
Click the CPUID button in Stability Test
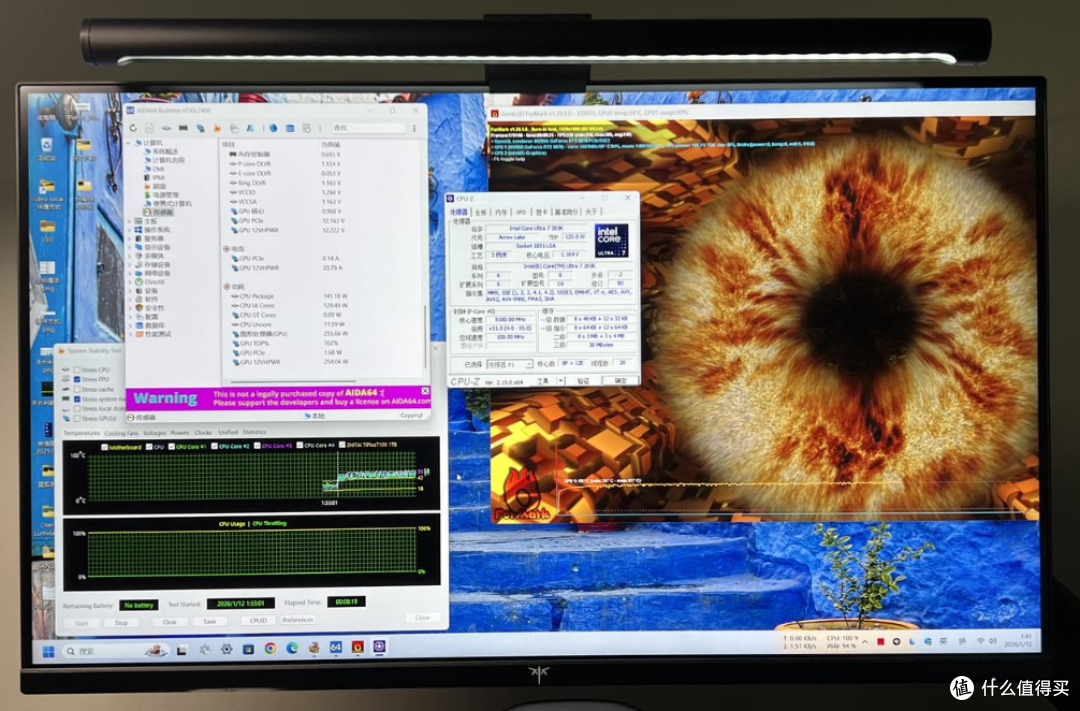pos(258,620)
